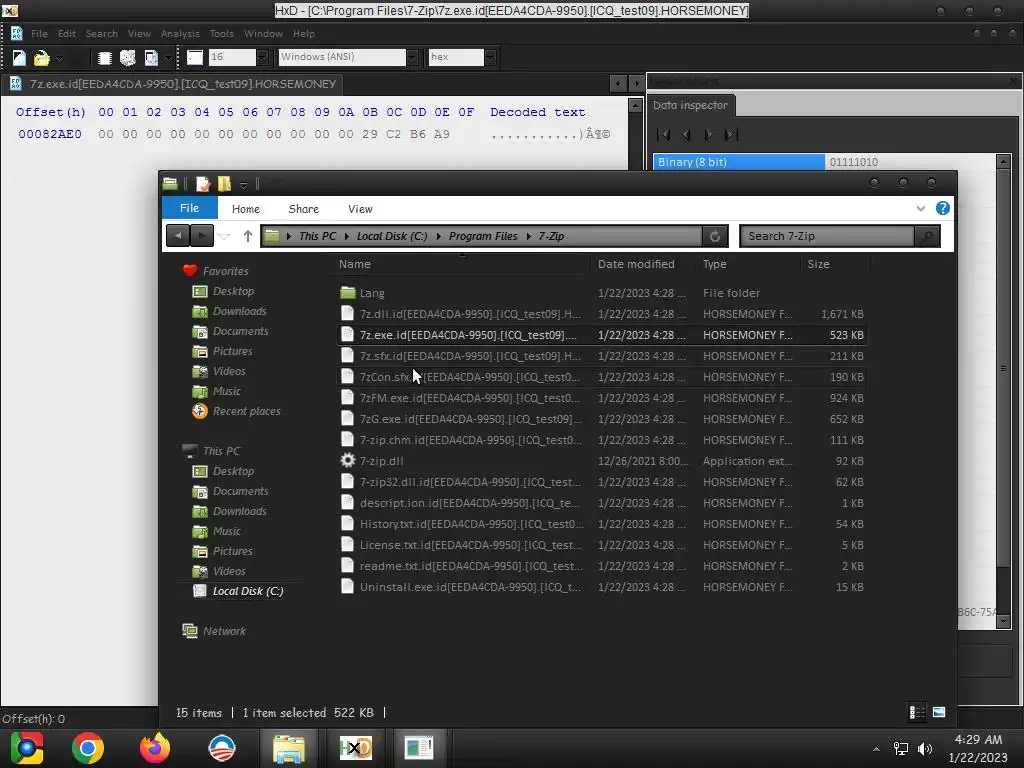This screenshot has width=1024, height=768.
Task: Select the 7-zip.dll file
Action: coord(601,461)
